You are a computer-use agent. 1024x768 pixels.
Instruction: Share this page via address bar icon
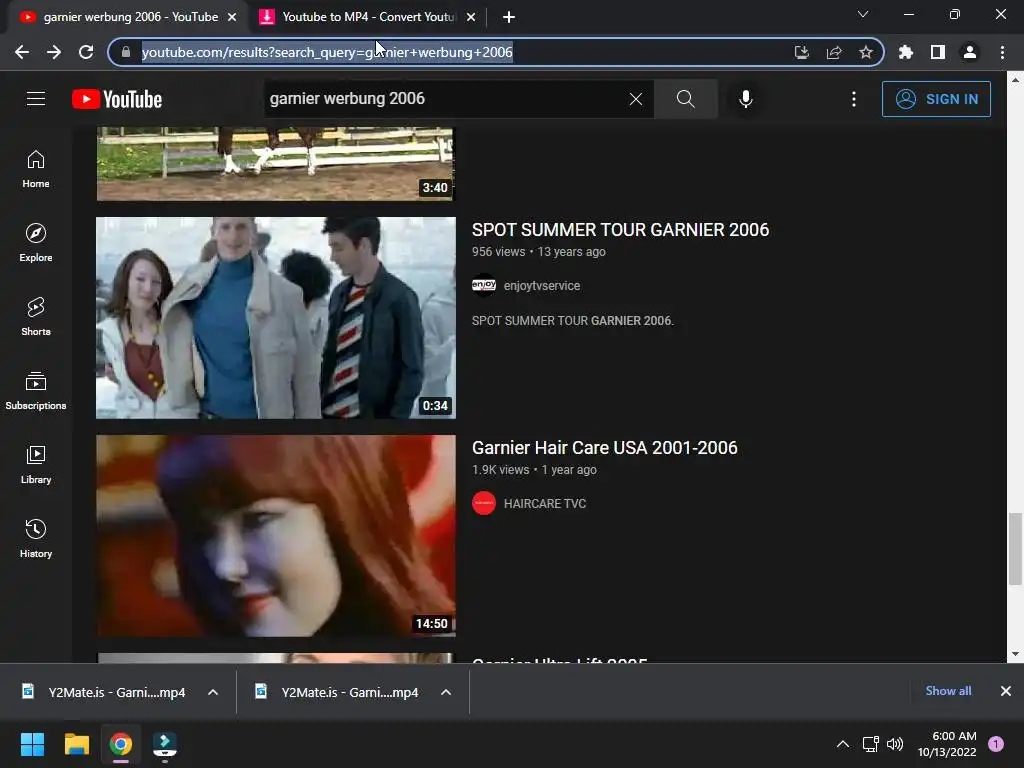tap(833, 52)
